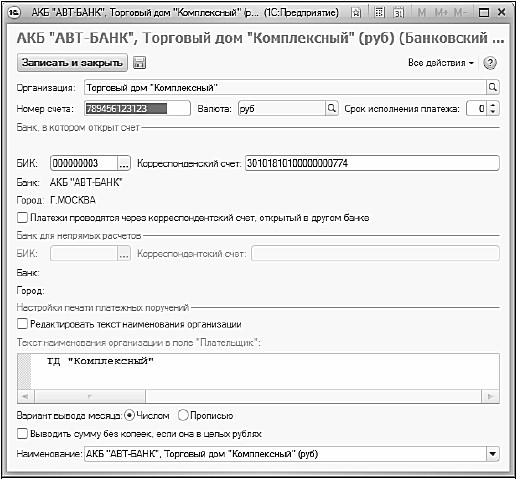The width and height of the screenshot is (518, 480).
Task: Click the Номер счета field
Action: pos(137,109)
